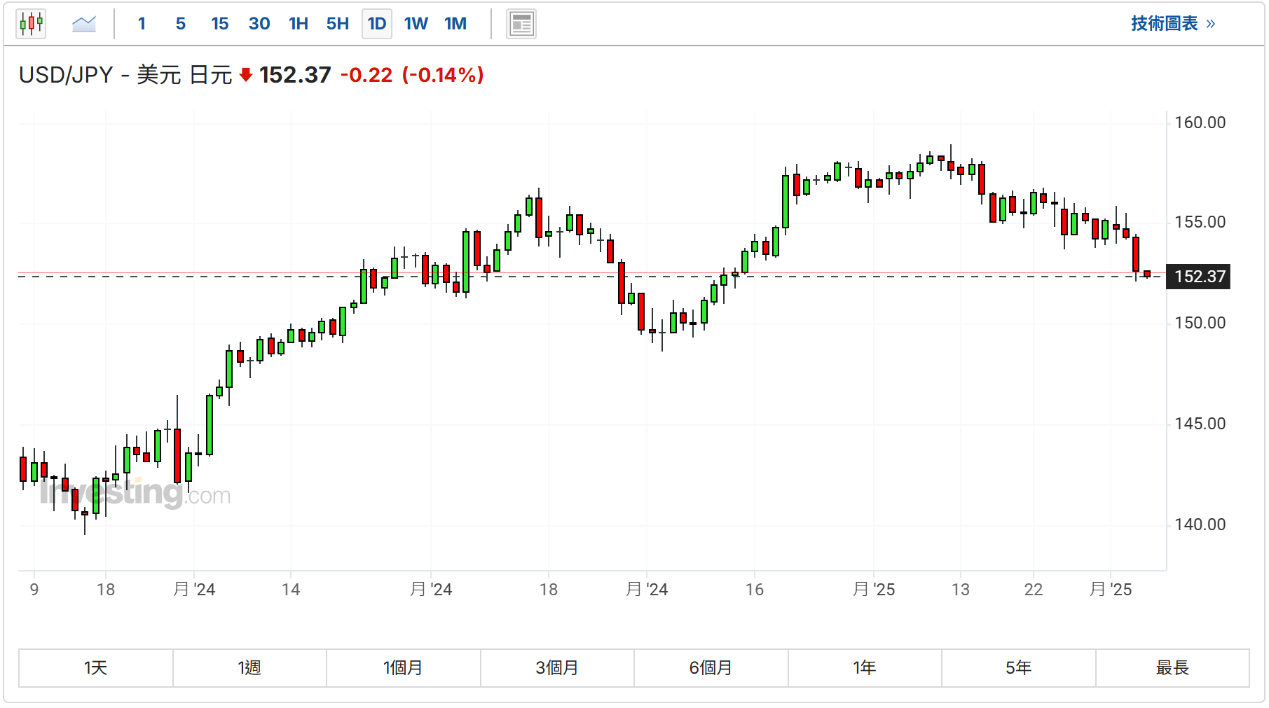Click the 152.37 price tag on axis
Screen dimensions: 1269x708
click(1199, 277)
